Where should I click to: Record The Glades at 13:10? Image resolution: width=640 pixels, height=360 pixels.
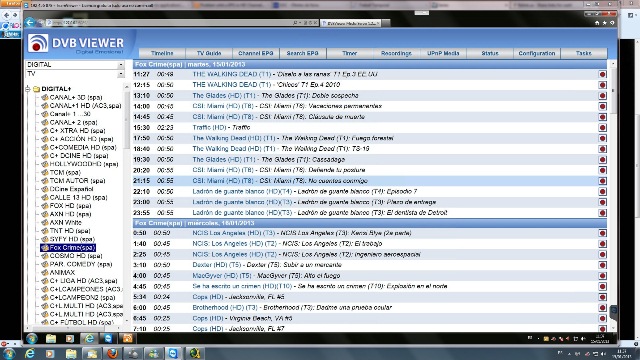click(602, 96)
